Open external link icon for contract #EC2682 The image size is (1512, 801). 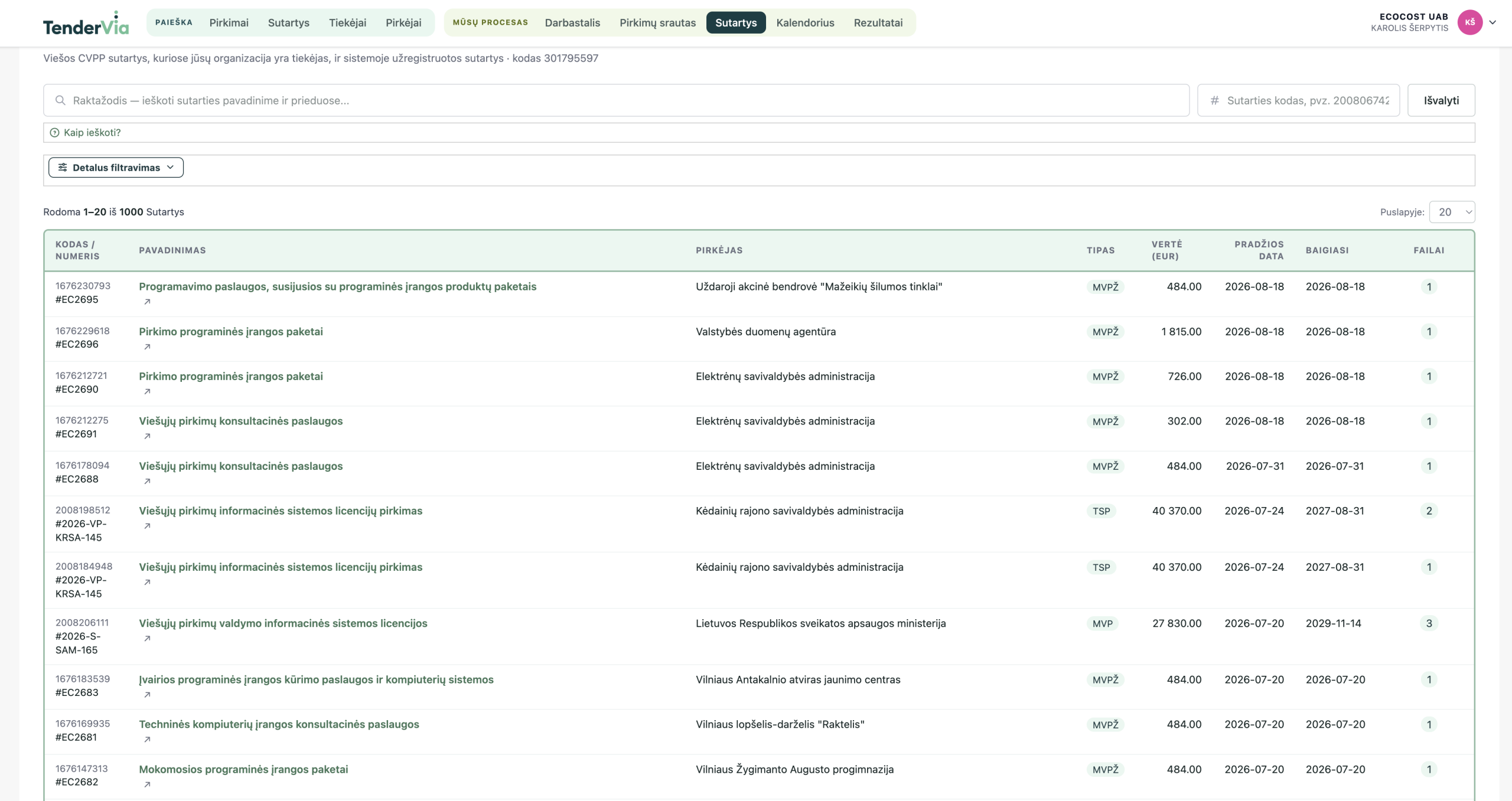tap(148, 784)
